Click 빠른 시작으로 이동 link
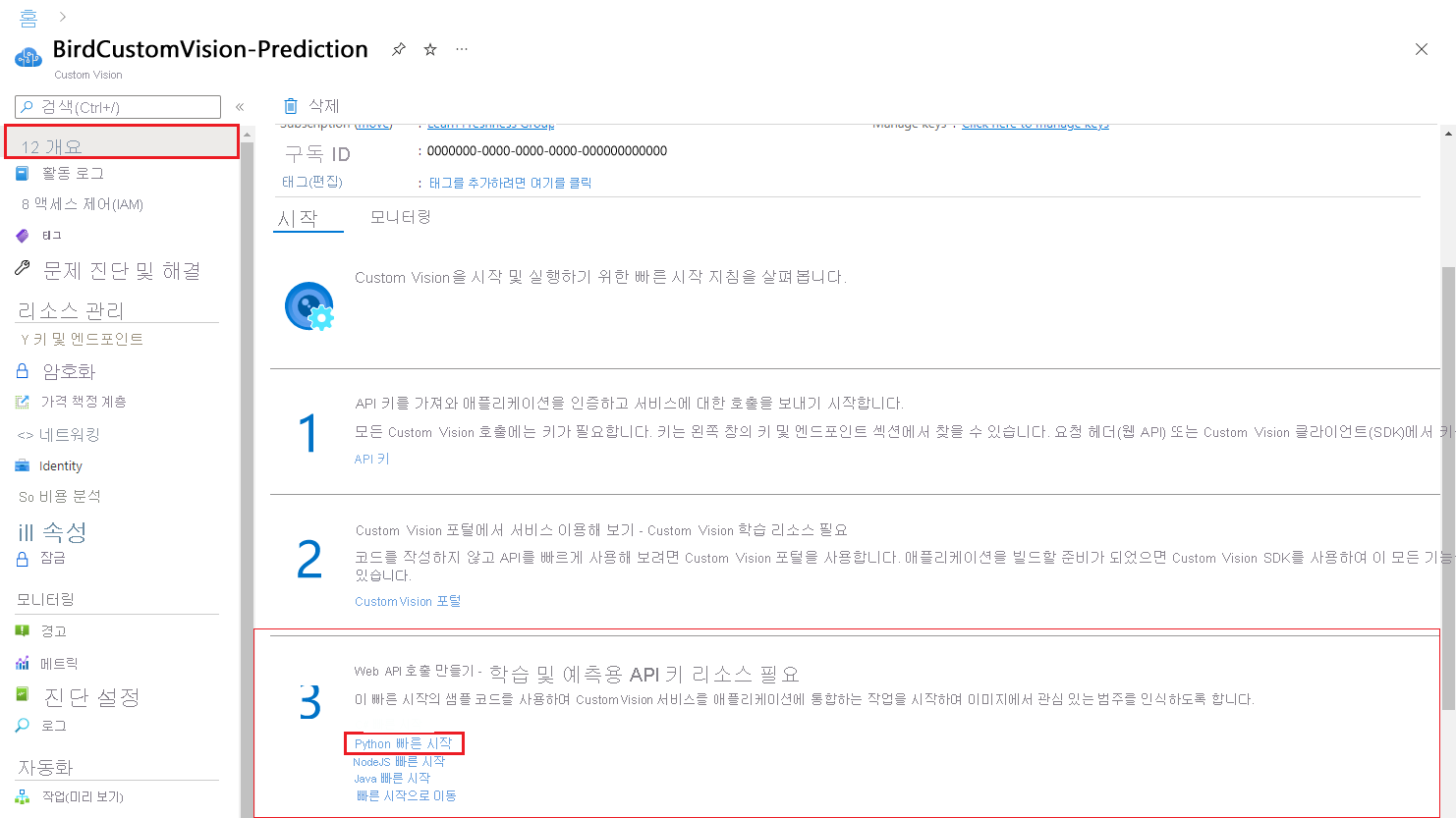1456x818 pixels. click(x=407, y=796)
